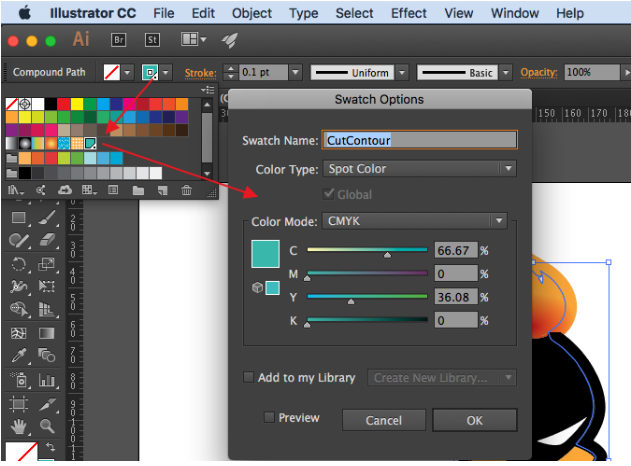Expand the Uniform stroke profile dropdown
This screenshot has height=466, width=631.
point(402,73)
